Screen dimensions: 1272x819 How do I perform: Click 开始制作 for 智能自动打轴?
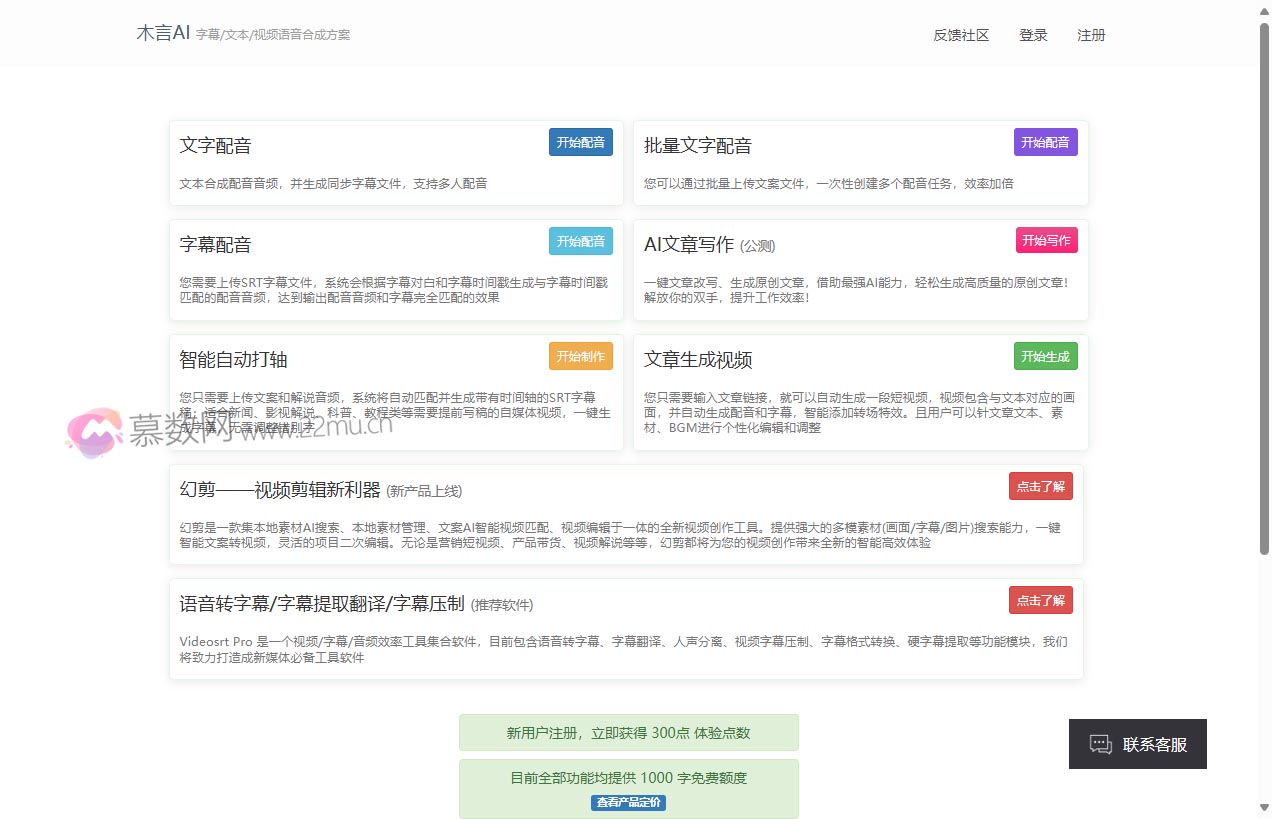tap(580, 356)
